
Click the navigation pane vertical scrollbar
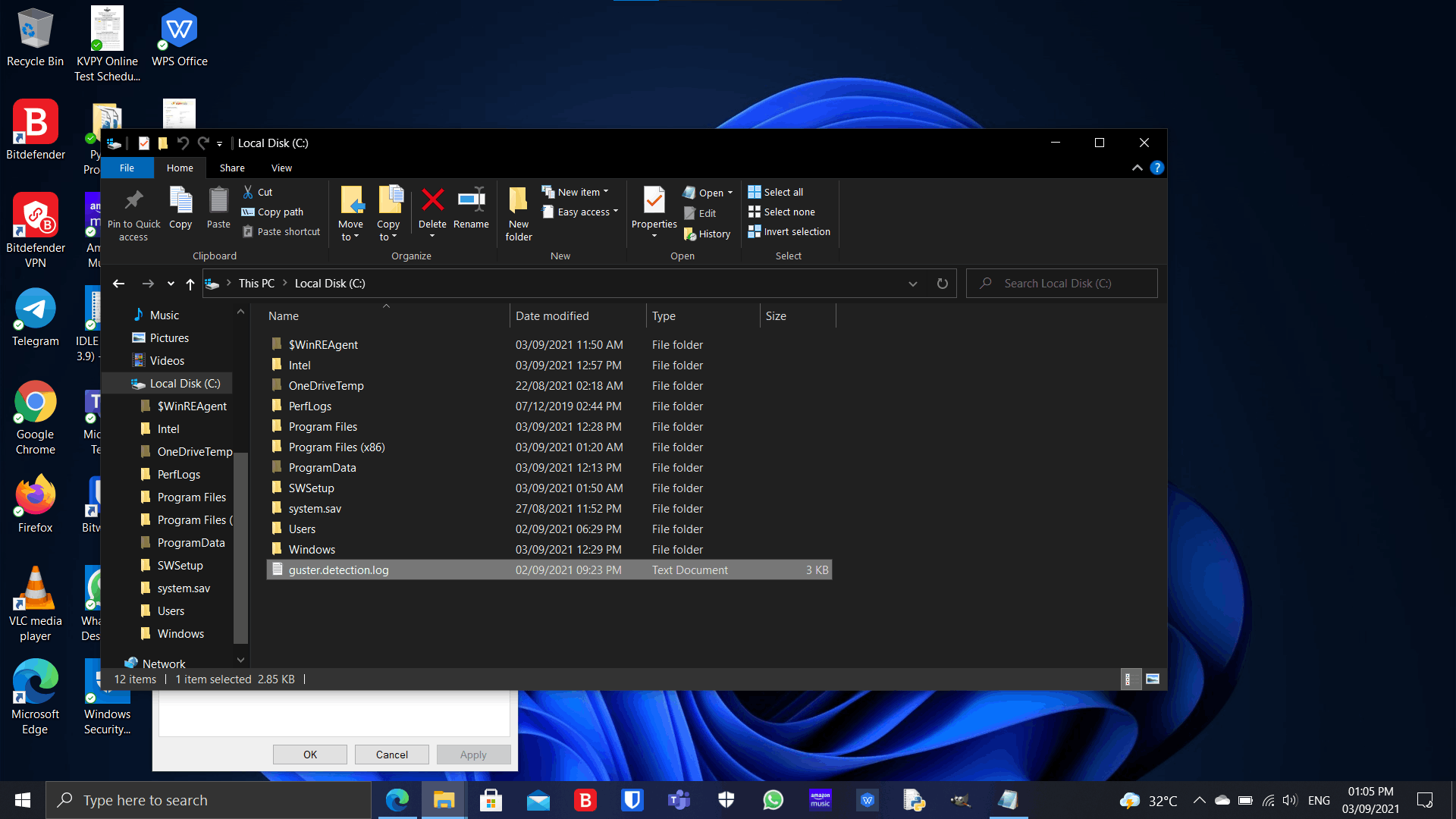click(x=241, y=546)
